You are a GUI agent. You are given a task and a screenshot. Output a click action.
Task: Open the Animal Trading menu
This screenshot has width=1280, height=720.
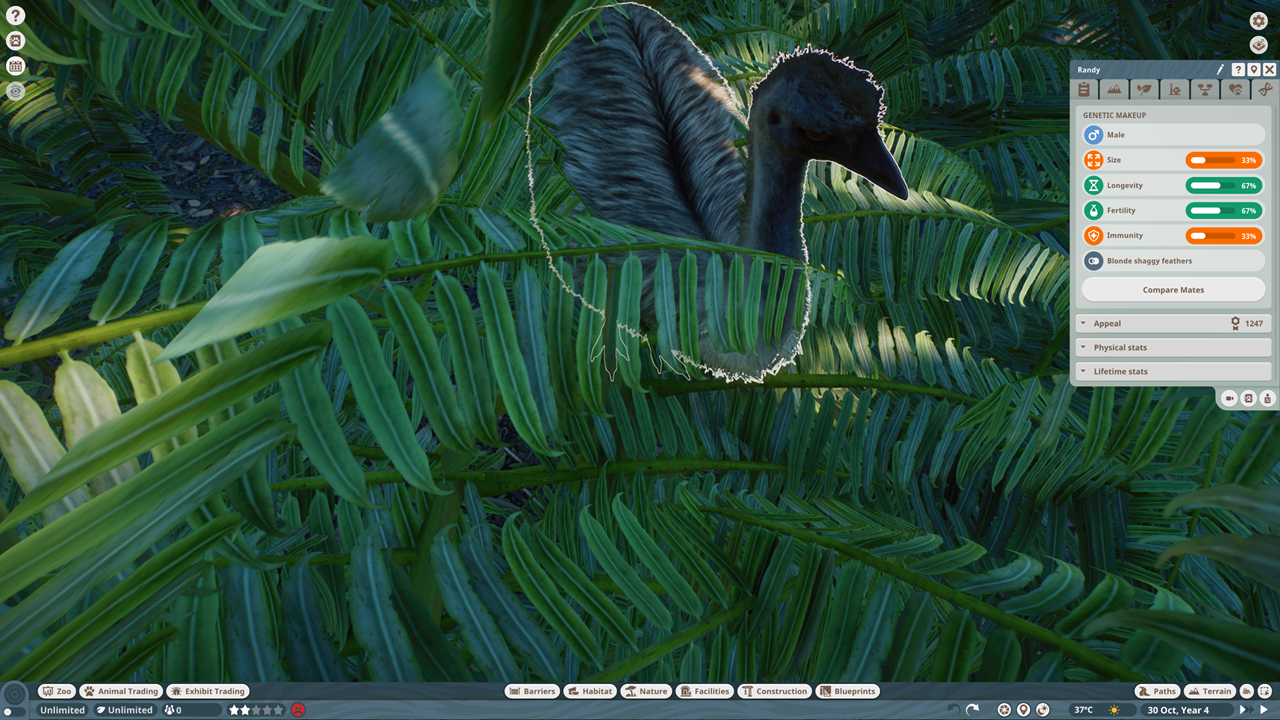click(x=121, y=691)
